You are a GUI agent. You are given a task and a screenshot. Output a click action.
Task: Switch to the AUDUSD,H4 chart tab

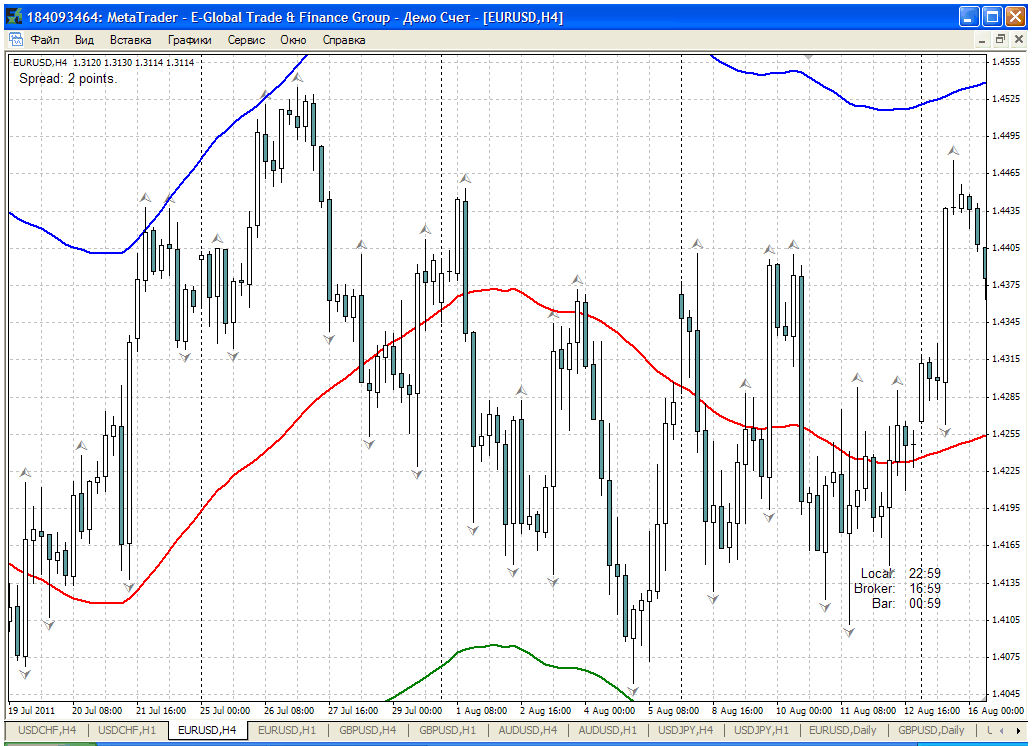point(527,730)
